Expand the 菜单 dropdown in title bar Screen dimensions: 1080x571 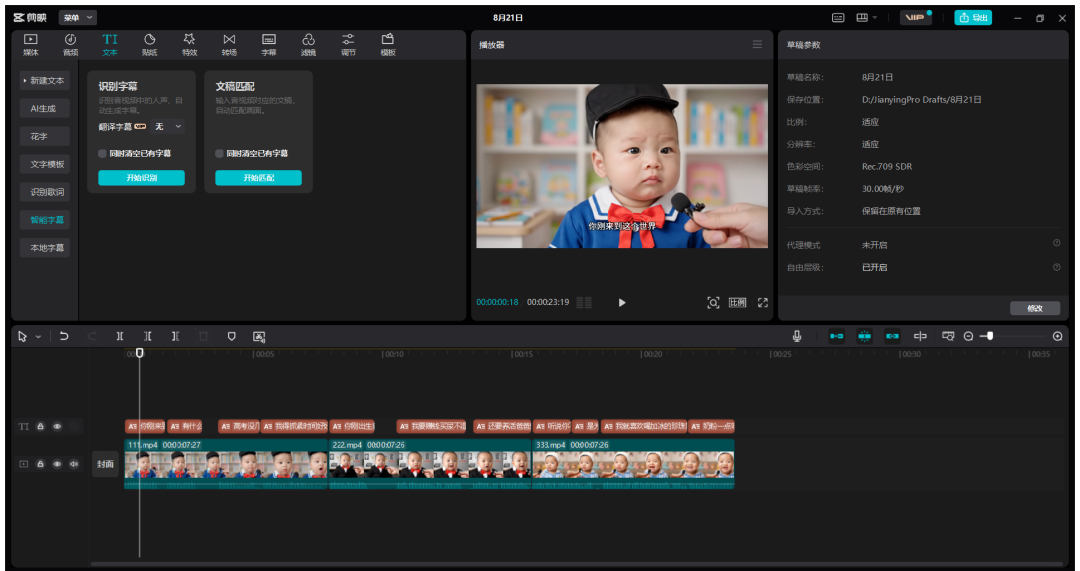[77, 18]
